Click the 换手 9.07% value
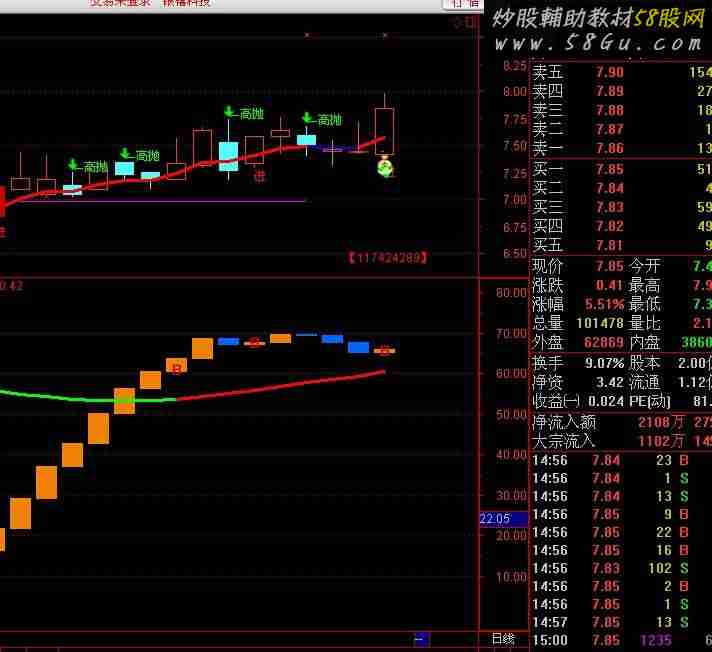712x652 pixels. [604, 363]
